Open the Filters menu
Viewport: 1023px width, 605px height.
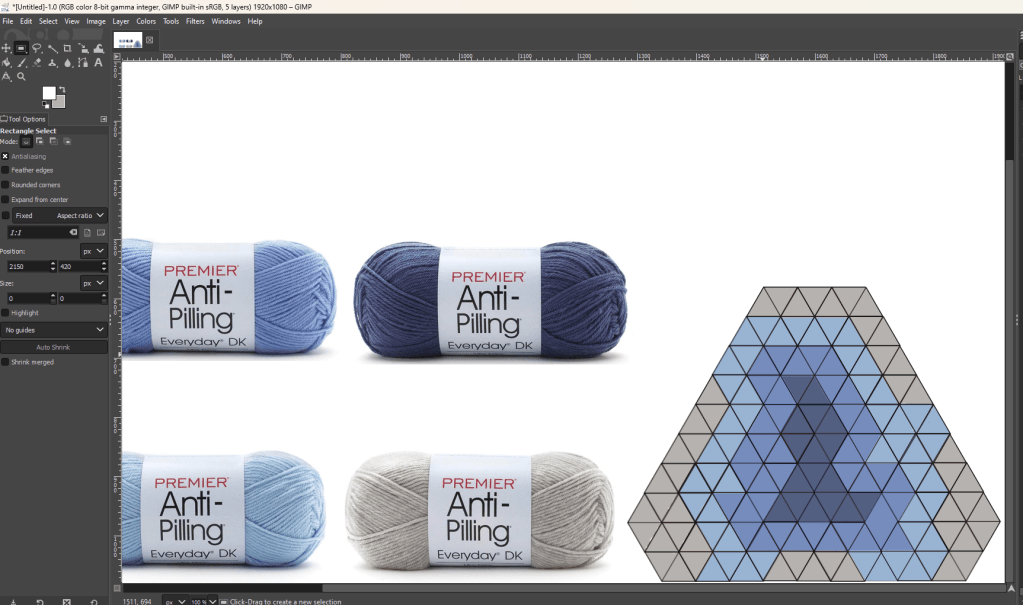click(x=195, y=21)
